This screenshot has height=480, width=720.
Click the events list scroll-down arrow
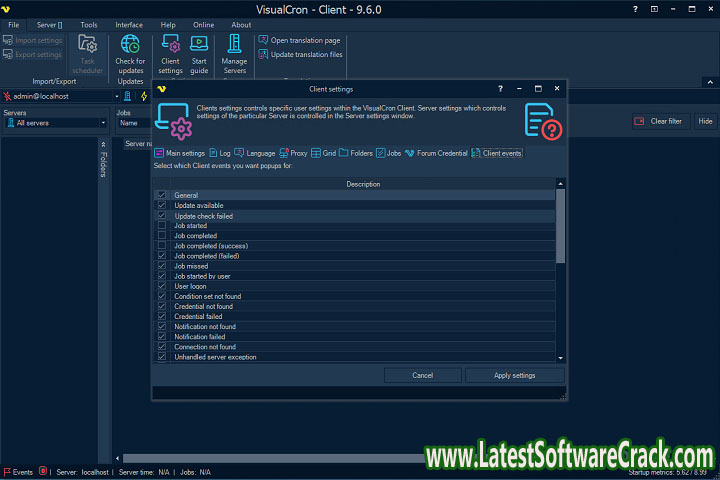[x=560, y=358]
